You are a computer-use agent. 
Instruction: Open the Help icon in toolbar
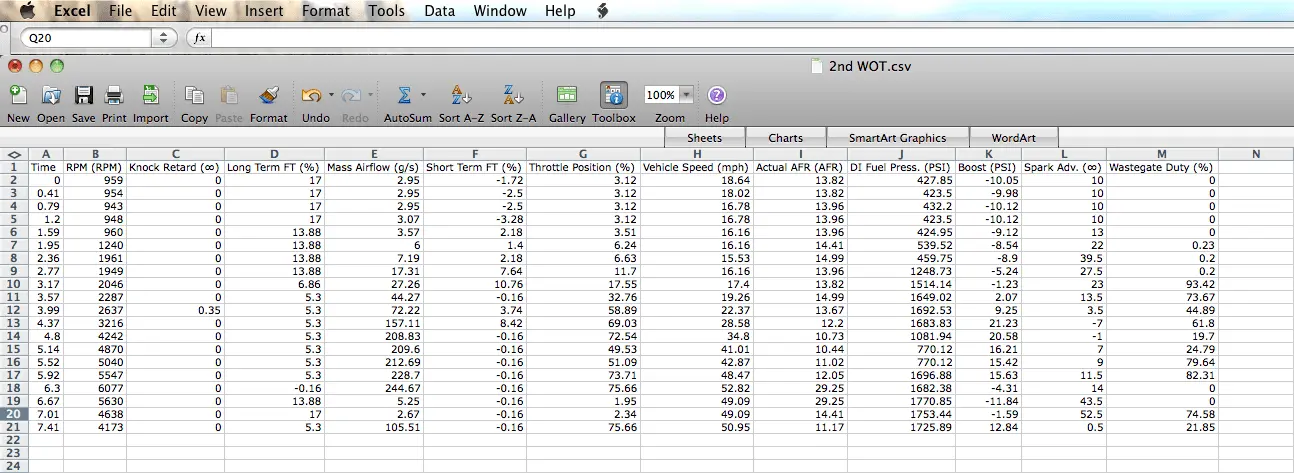click(x=716, y=96)
